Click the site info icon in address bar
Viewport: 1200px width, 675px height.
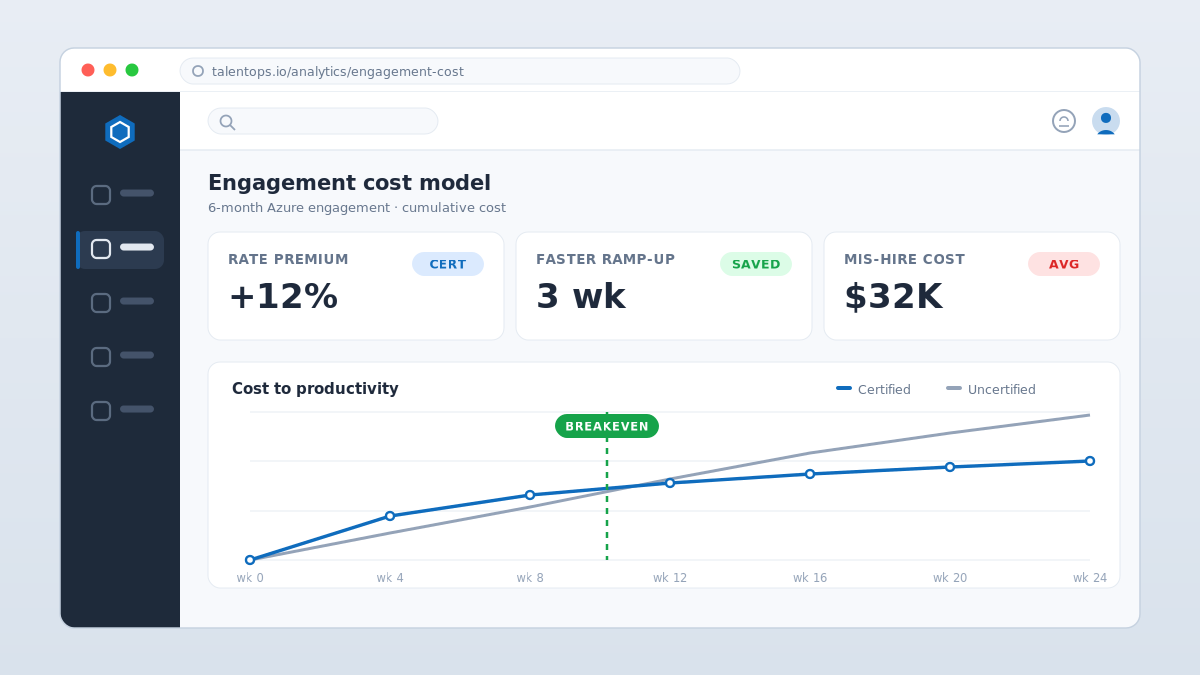point(198,71)
